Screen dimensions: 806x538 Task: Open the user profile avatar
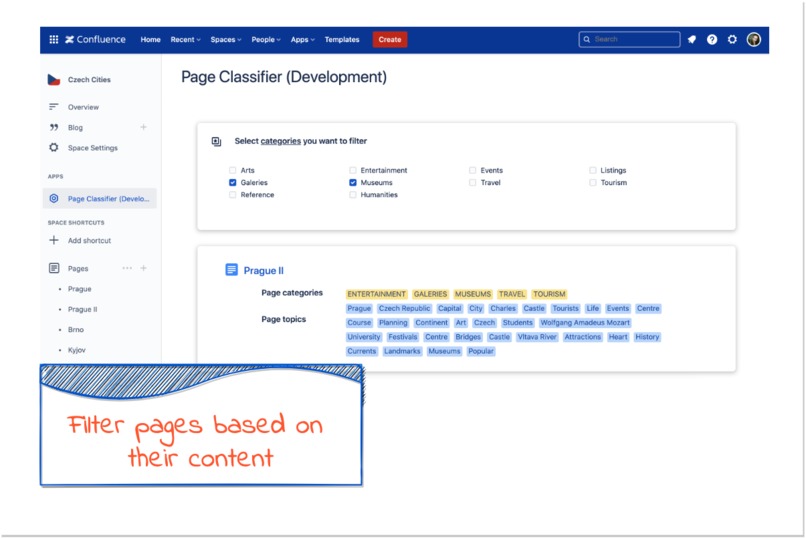click(x=754, y=40)
